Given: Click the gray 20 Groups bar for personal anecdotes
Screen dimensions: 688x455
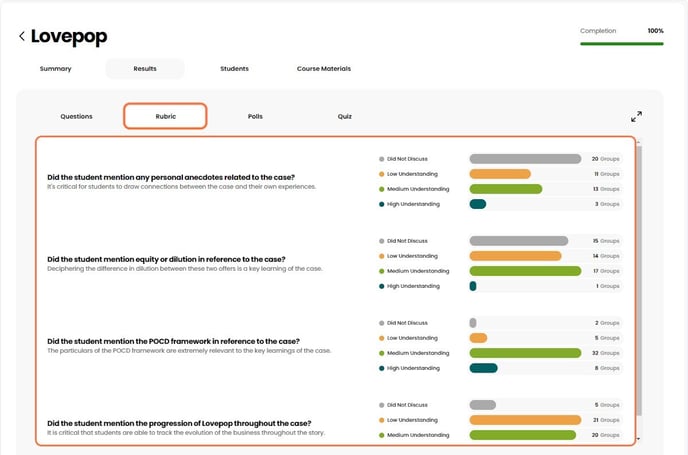Looking at the screenshot, I should point(525,159).
